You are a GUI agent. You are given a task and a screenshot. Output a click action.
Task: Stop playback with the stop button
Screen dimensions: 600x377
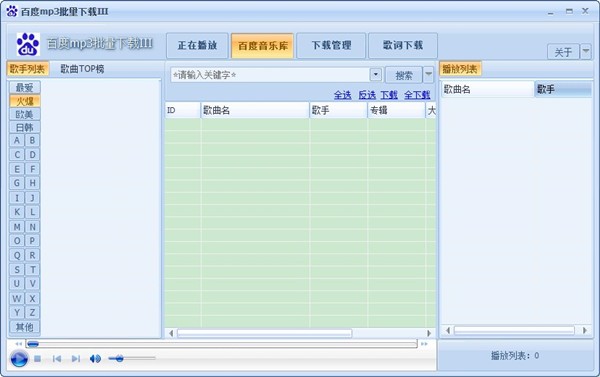pyautogui.click(x=38, y=359)
